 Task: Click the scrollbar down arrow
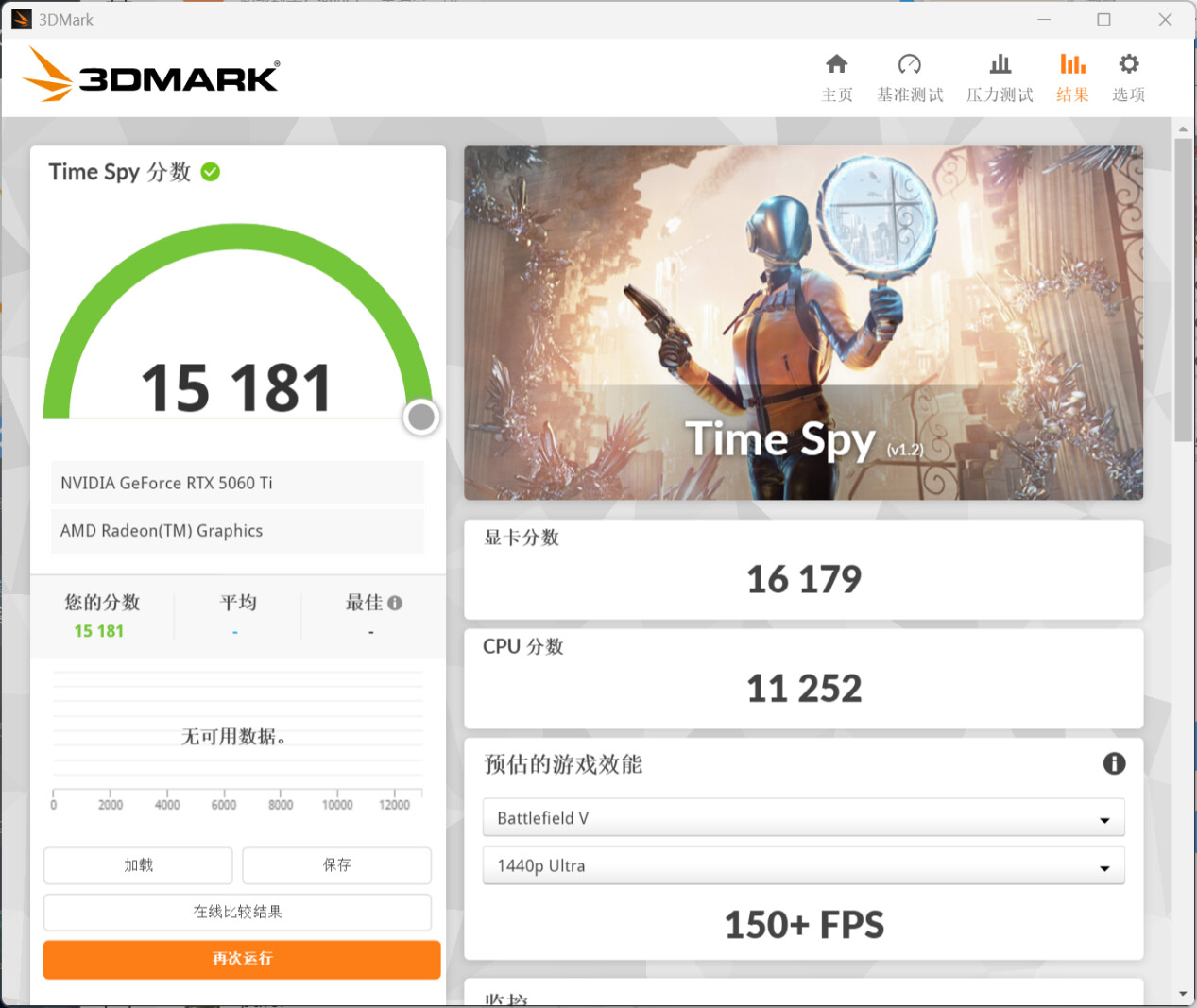(1183, 994)
